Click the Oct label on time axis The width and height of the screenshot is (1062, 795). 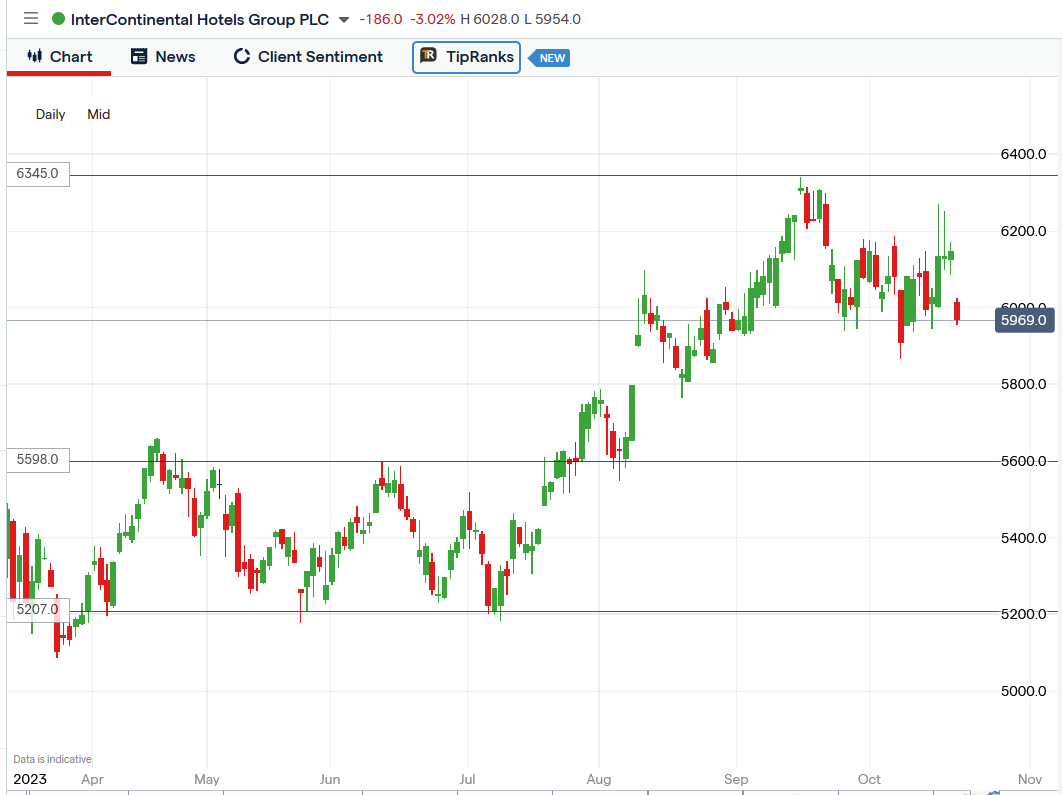pyautogui.click(x=869, y=779)
